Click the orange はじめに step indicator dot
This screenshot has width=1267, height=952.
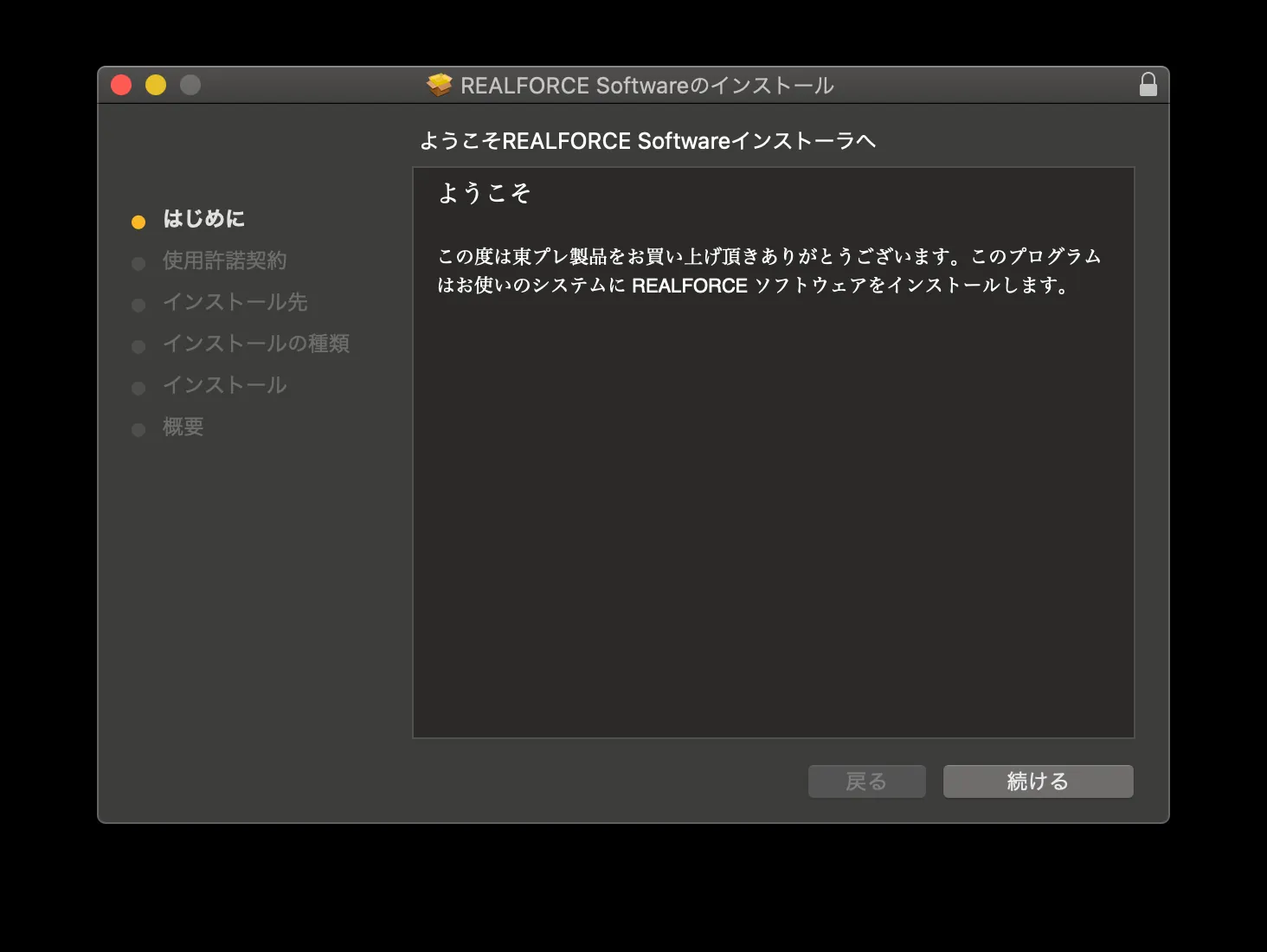138,221
